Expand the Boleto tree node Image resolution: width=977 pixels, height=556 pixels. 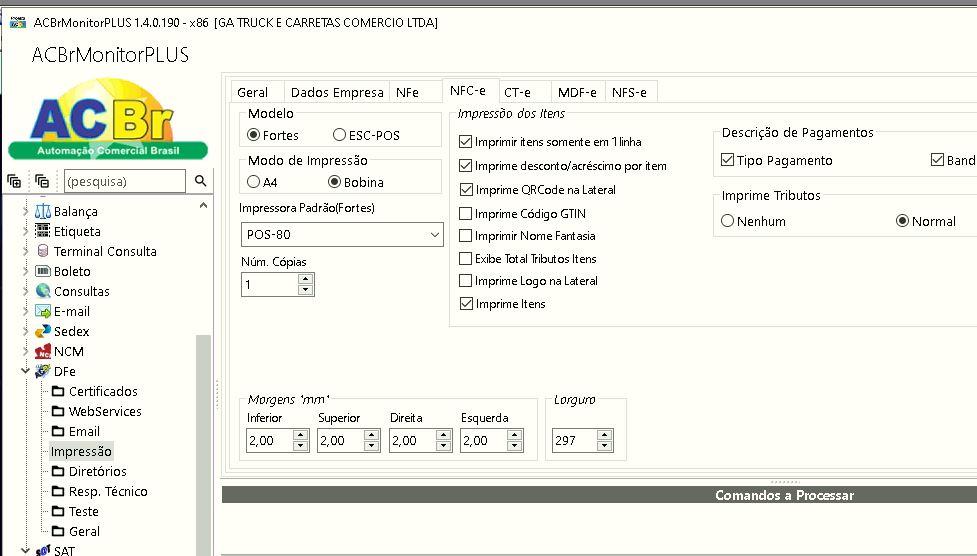click(25, 271)
